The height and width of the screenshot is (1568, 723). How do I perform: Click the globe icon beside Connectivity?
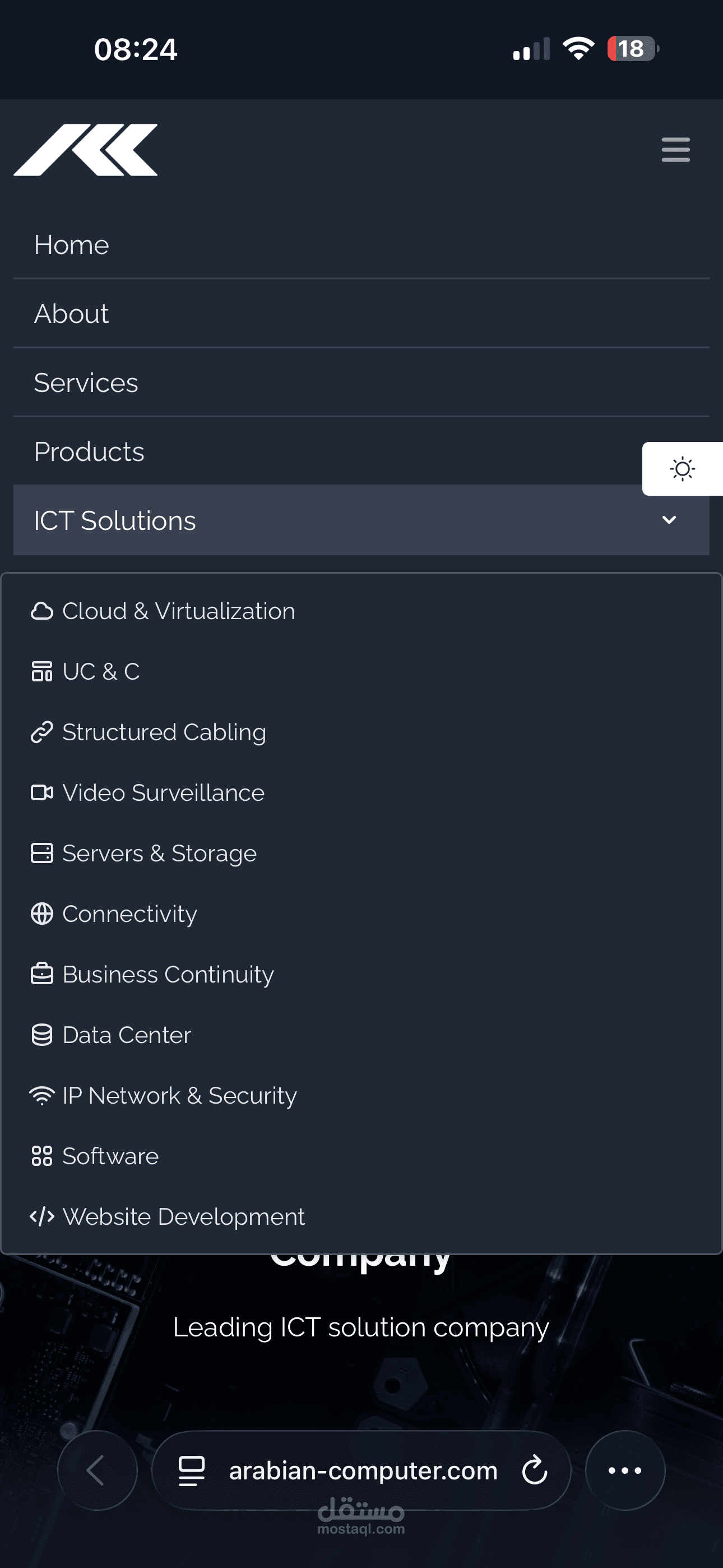coord(41,914)
